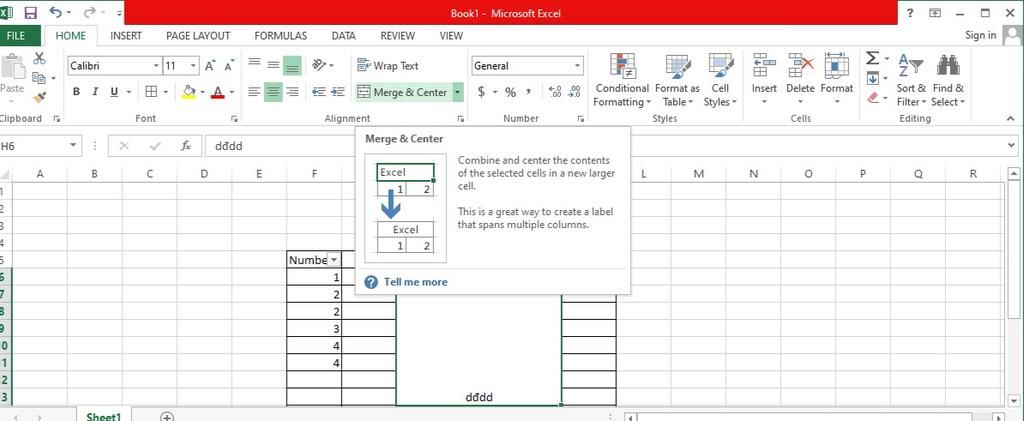The width and height of the screenshot is (1024, 421).
Task: Collapse the ribbon with the up chevron
Action: tap(1010, 119)
